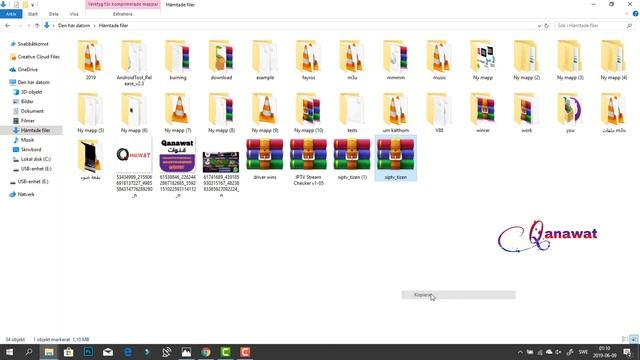
Task: Select the music folder
Action: click(439, 60)
